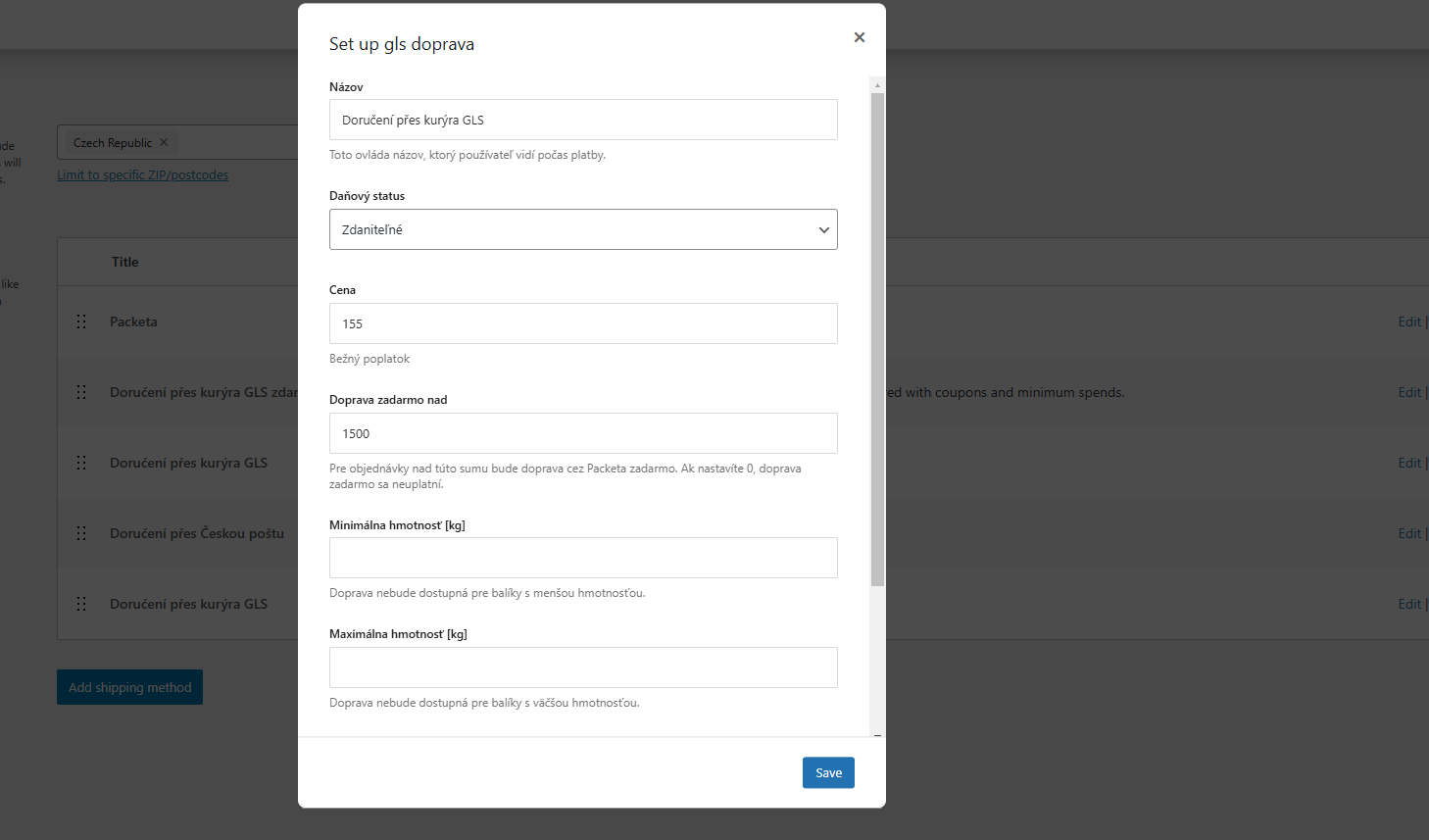
Task: Click the scrollbar up arrow in dialog
Action: tap(877, 85)
